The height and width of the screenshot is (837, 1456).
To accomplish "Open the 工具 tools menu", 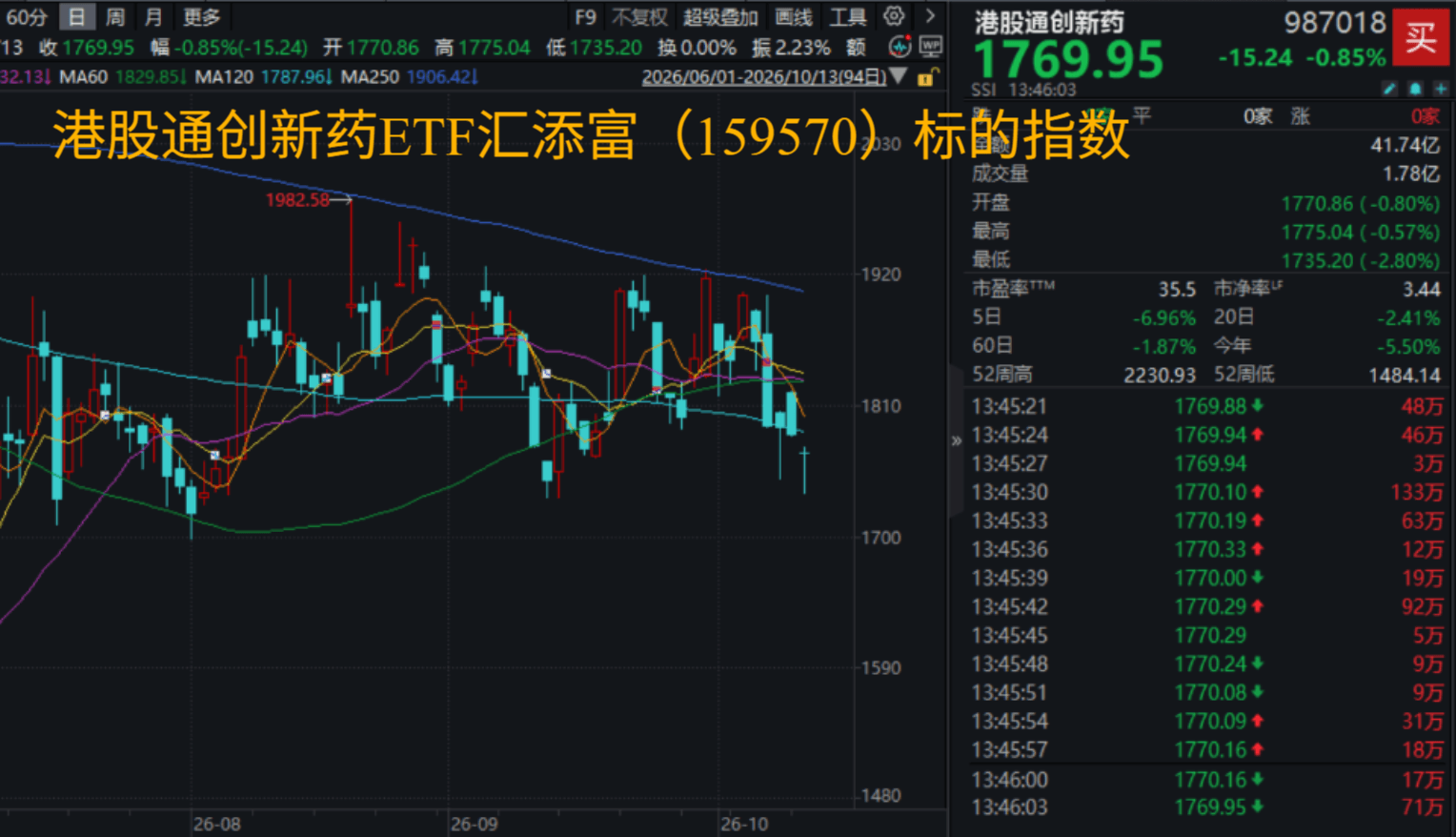I will pos(847,17).
